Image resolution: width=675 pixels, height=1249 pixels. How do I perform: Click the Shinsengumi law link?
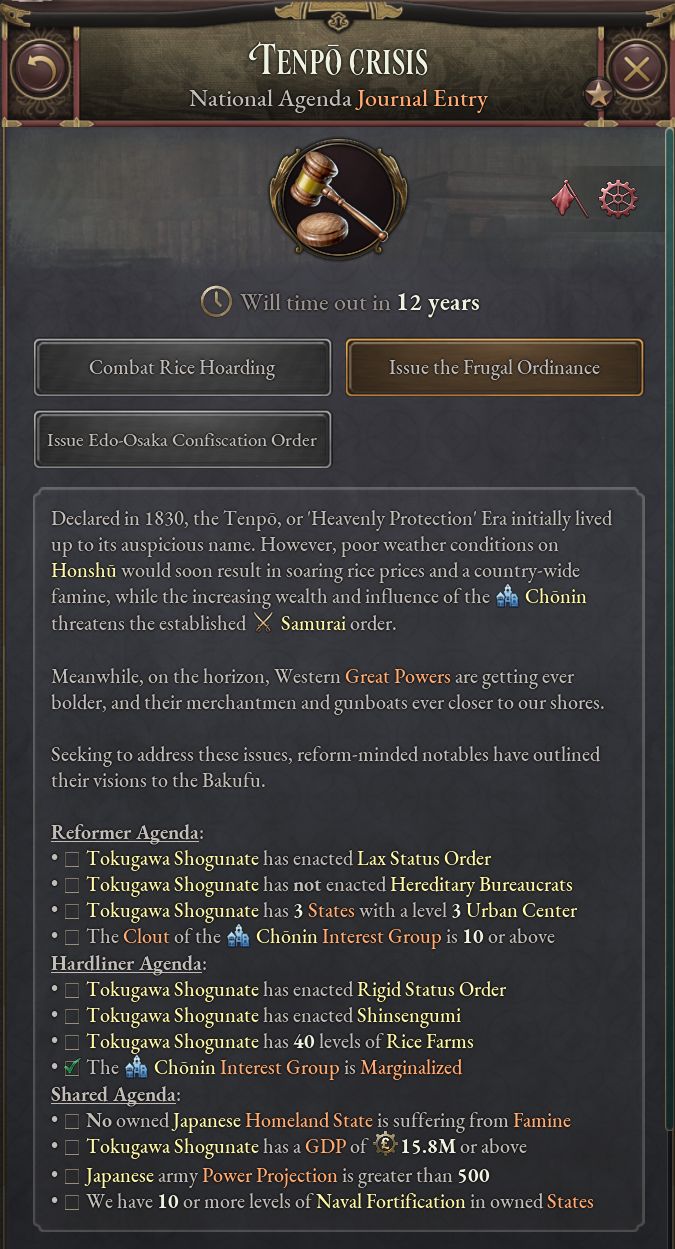tap(408, 1015)
